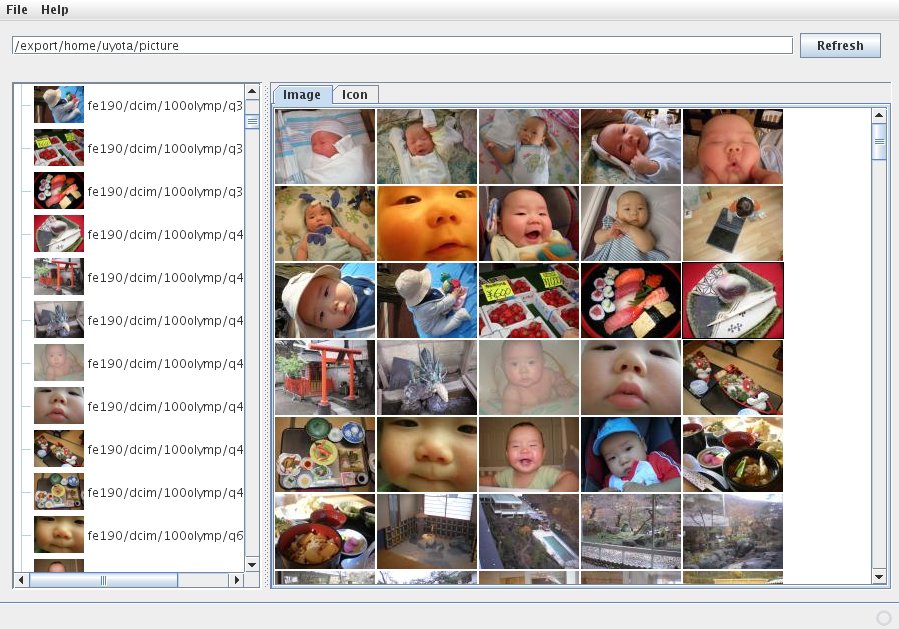Screen dimensions: 899x629
Task: Open the laughing baby in red seat photo
Action: point(529,223)
